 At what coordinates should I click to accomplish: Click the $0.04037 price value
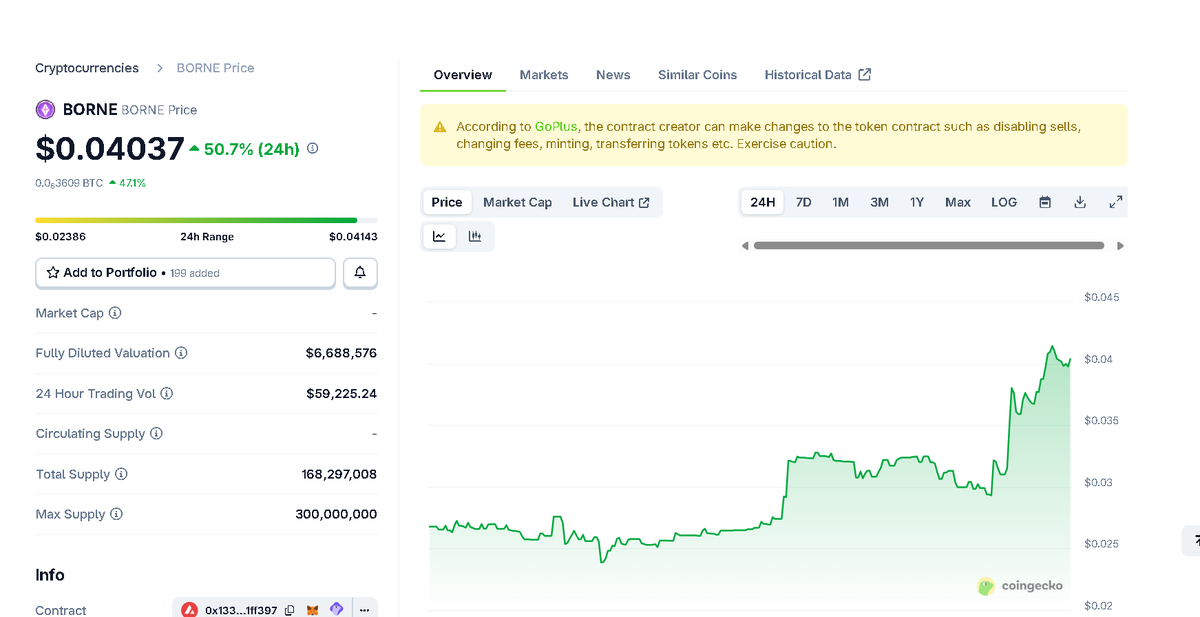point(110,148)
